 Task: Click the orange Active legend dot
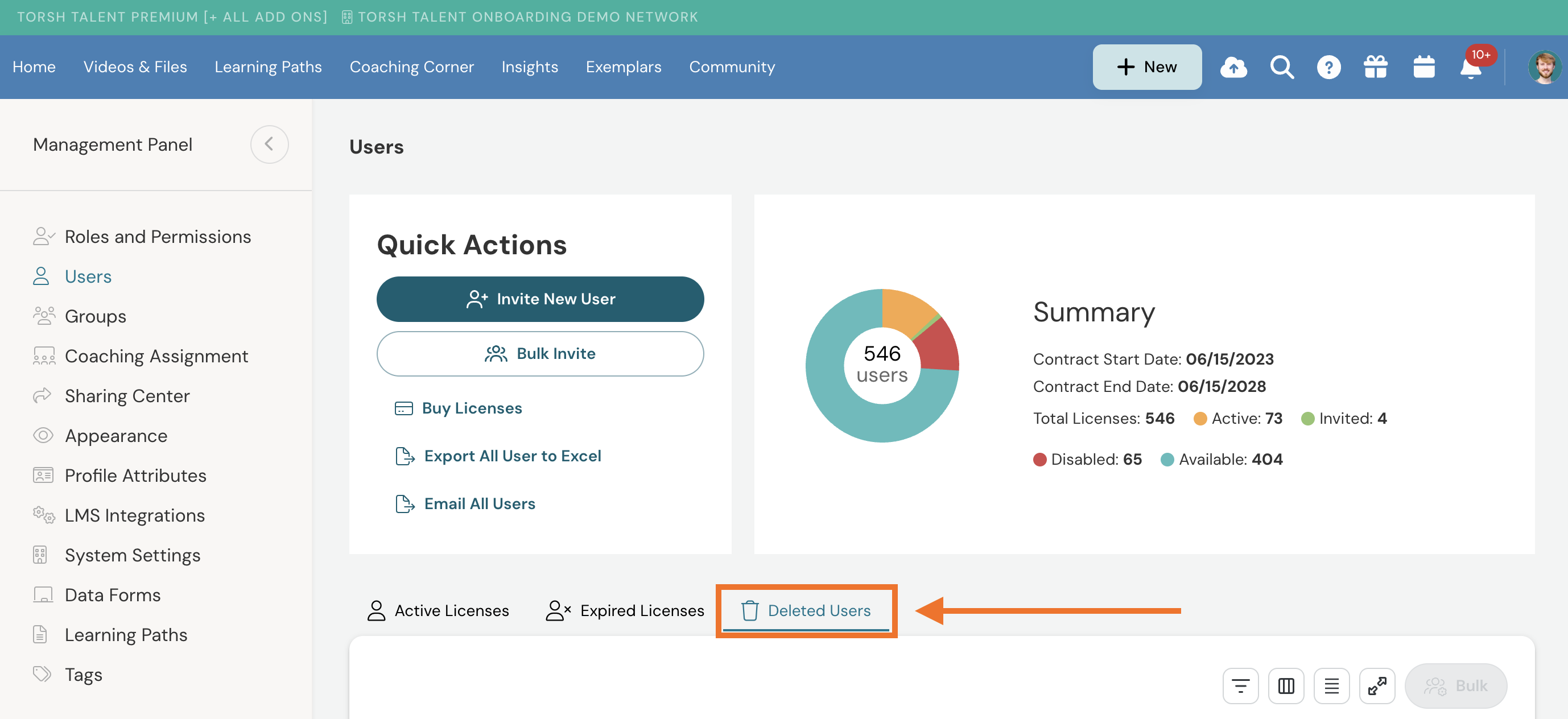(x=1200, y=418)
